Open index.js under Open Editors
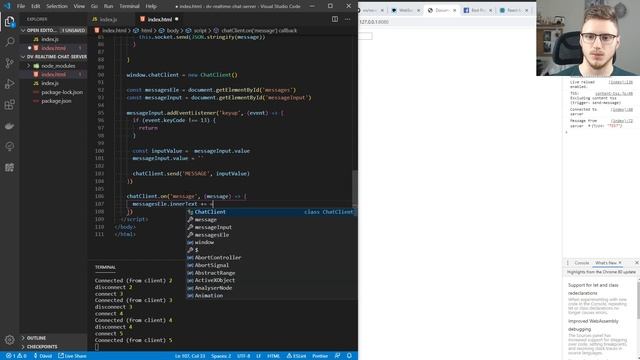 (x=50, y=39)
